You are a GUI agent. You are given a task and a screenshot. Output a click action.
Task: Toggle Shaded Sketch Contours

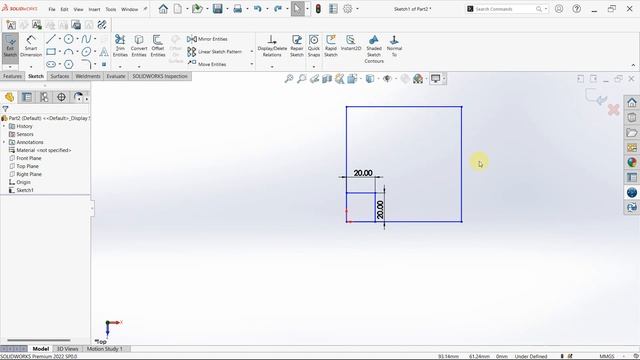coord(374,49)
